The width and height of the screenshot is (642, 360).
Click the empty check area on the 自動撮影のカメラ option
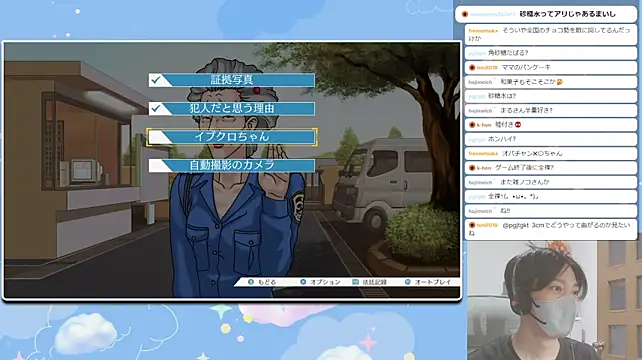[158, 165]
